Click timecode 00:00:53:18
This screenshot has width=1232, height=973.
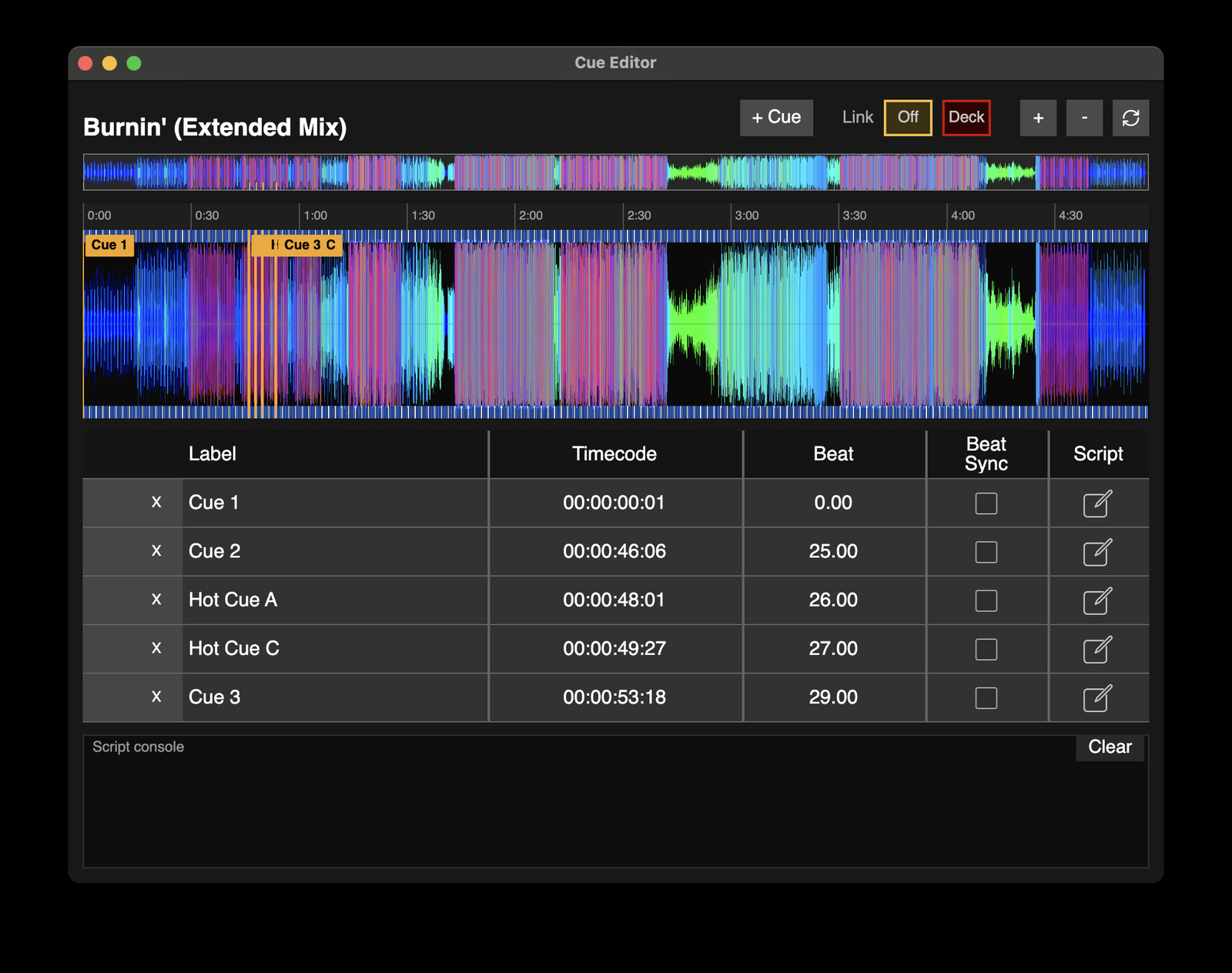(614, 697)
